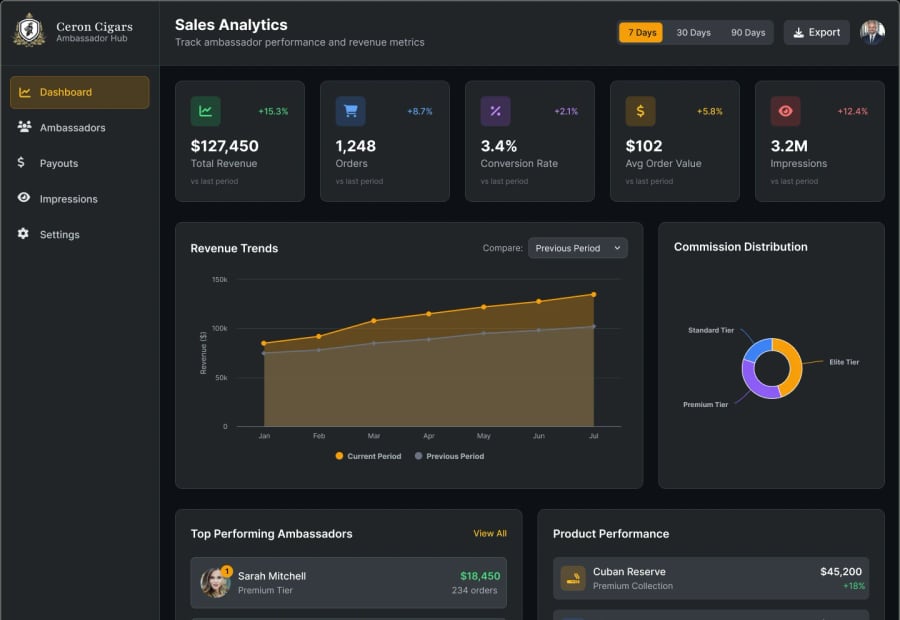
Task: Click the $45,200 Cuban Reserve sales value
Action: tap(841, 572)
